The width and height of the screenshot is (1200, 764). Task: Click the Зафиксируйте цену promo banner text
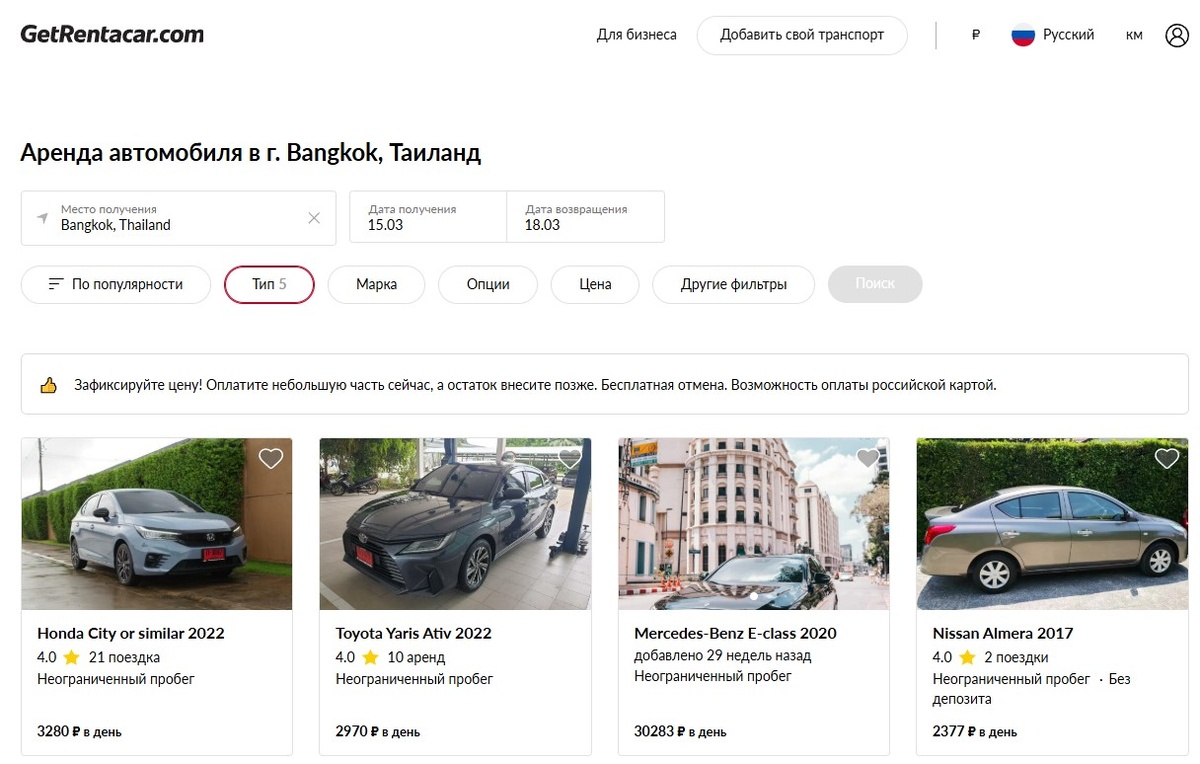(x=535, y=385)
